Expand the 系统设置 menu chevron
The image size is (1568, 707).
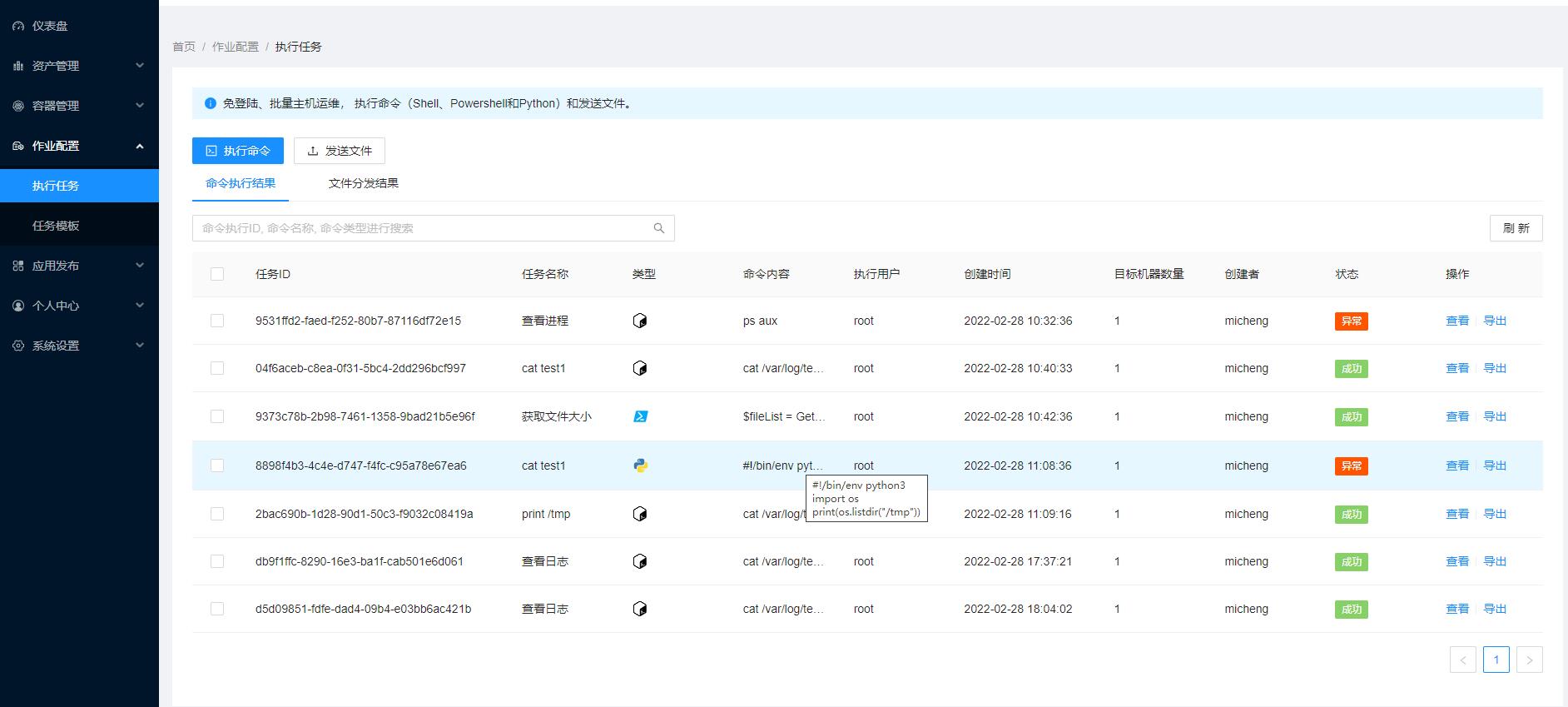point(140,346)
